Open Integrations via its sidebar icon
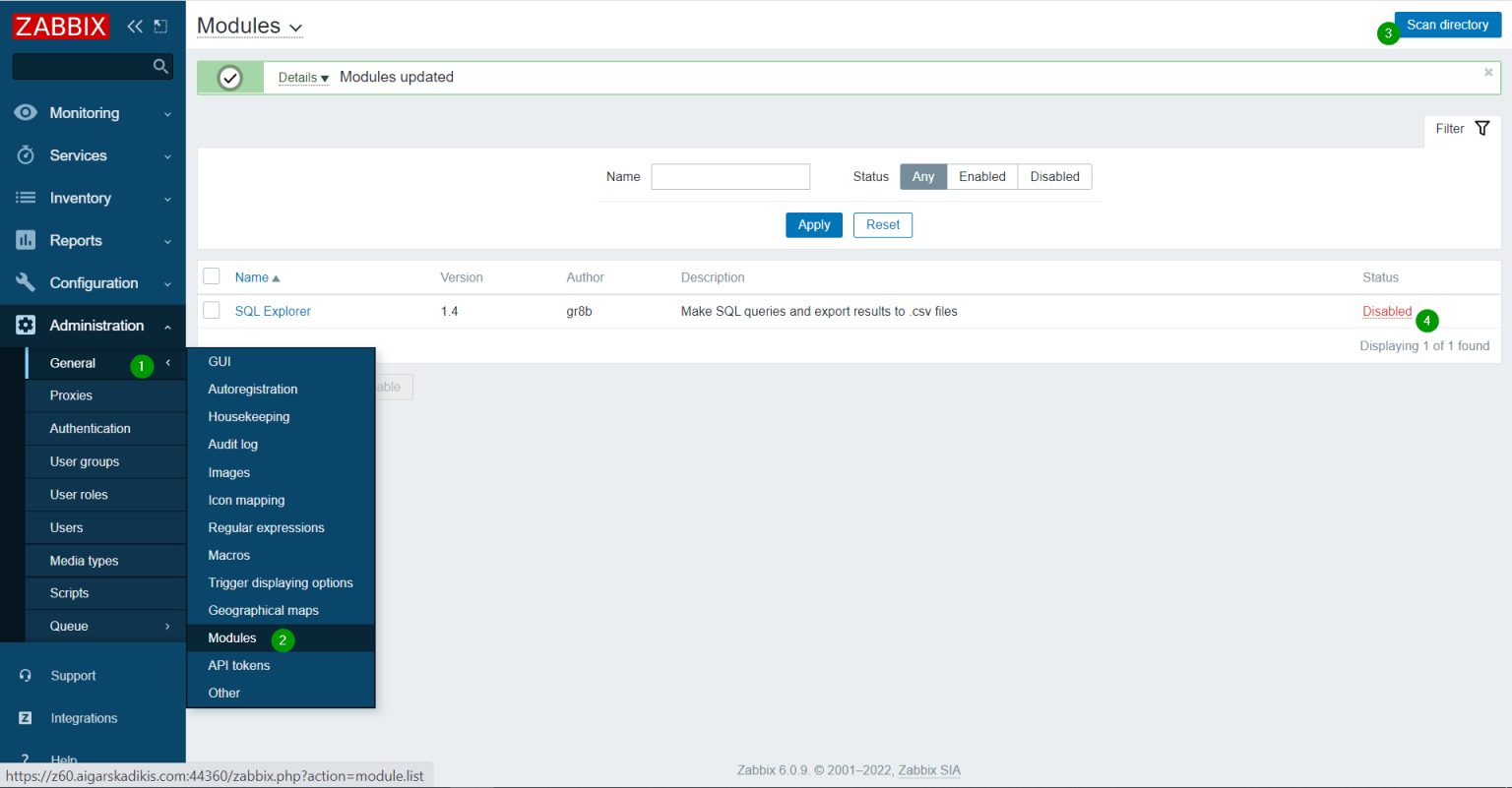The height and width of the screenshot is (788, 1512). [25, 717]
